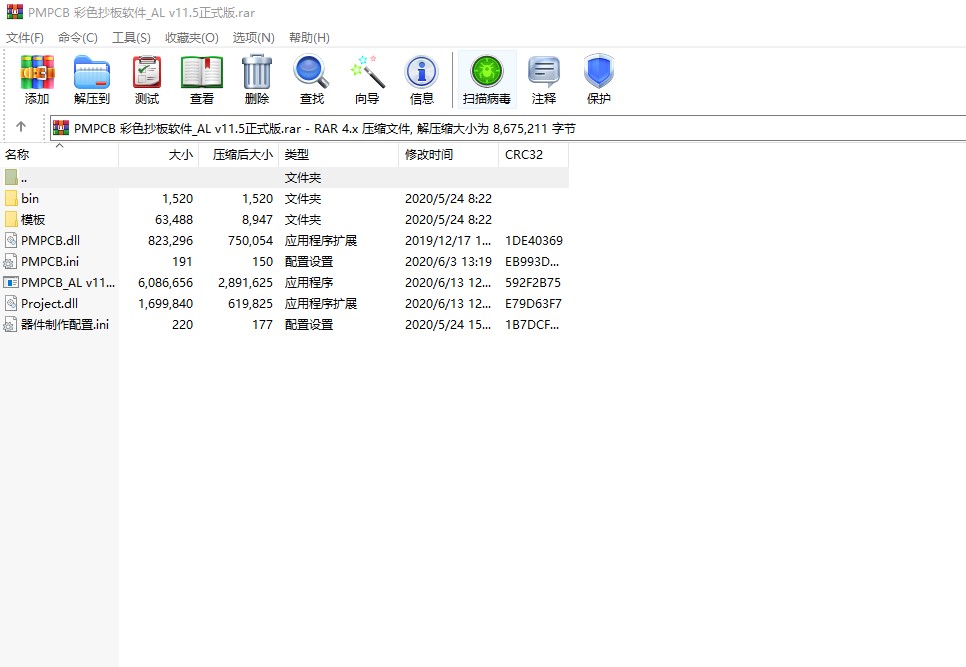This screenshot has height=667, width=966.
Task: Open the View (查看) book icon
Action: point(201,73)
